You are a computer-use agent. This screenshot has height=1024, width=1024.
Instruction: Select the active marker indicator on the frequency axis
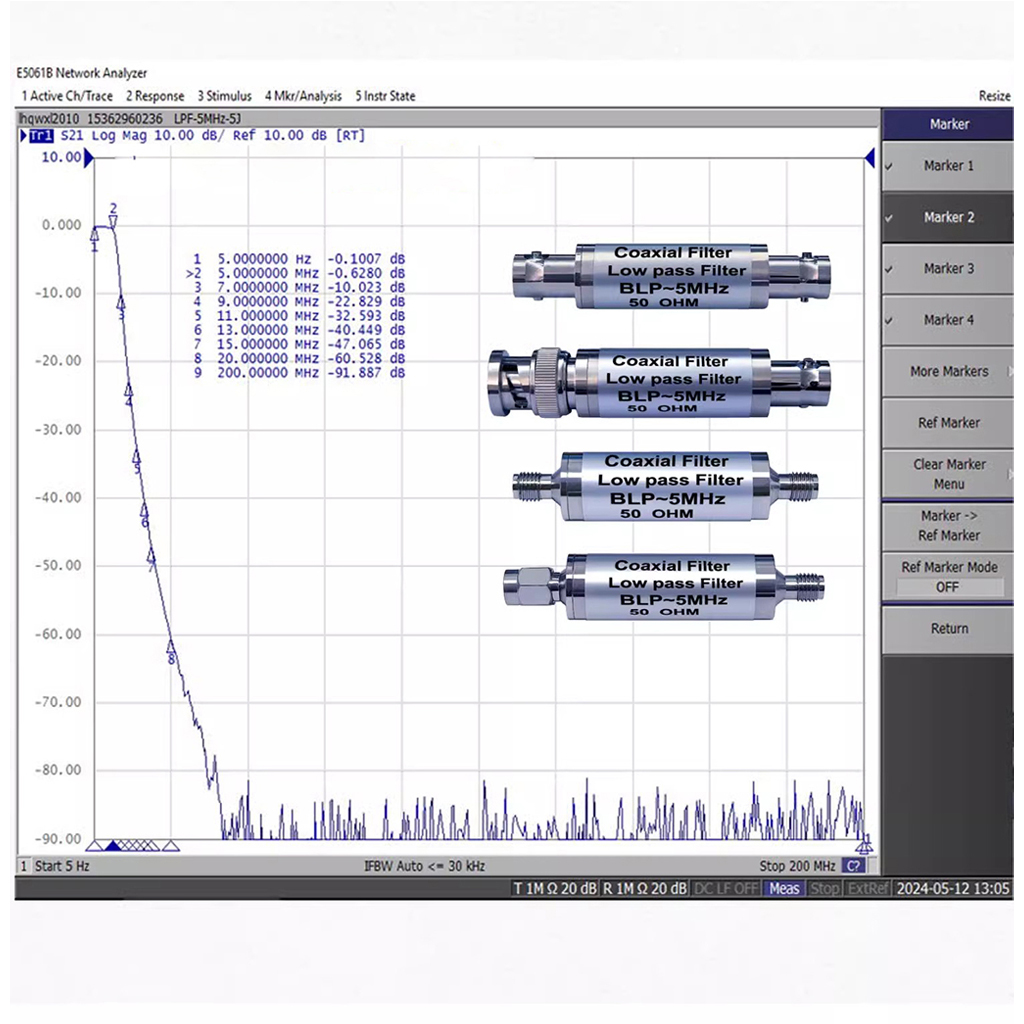pyautogui.click(x=113, y=845)
